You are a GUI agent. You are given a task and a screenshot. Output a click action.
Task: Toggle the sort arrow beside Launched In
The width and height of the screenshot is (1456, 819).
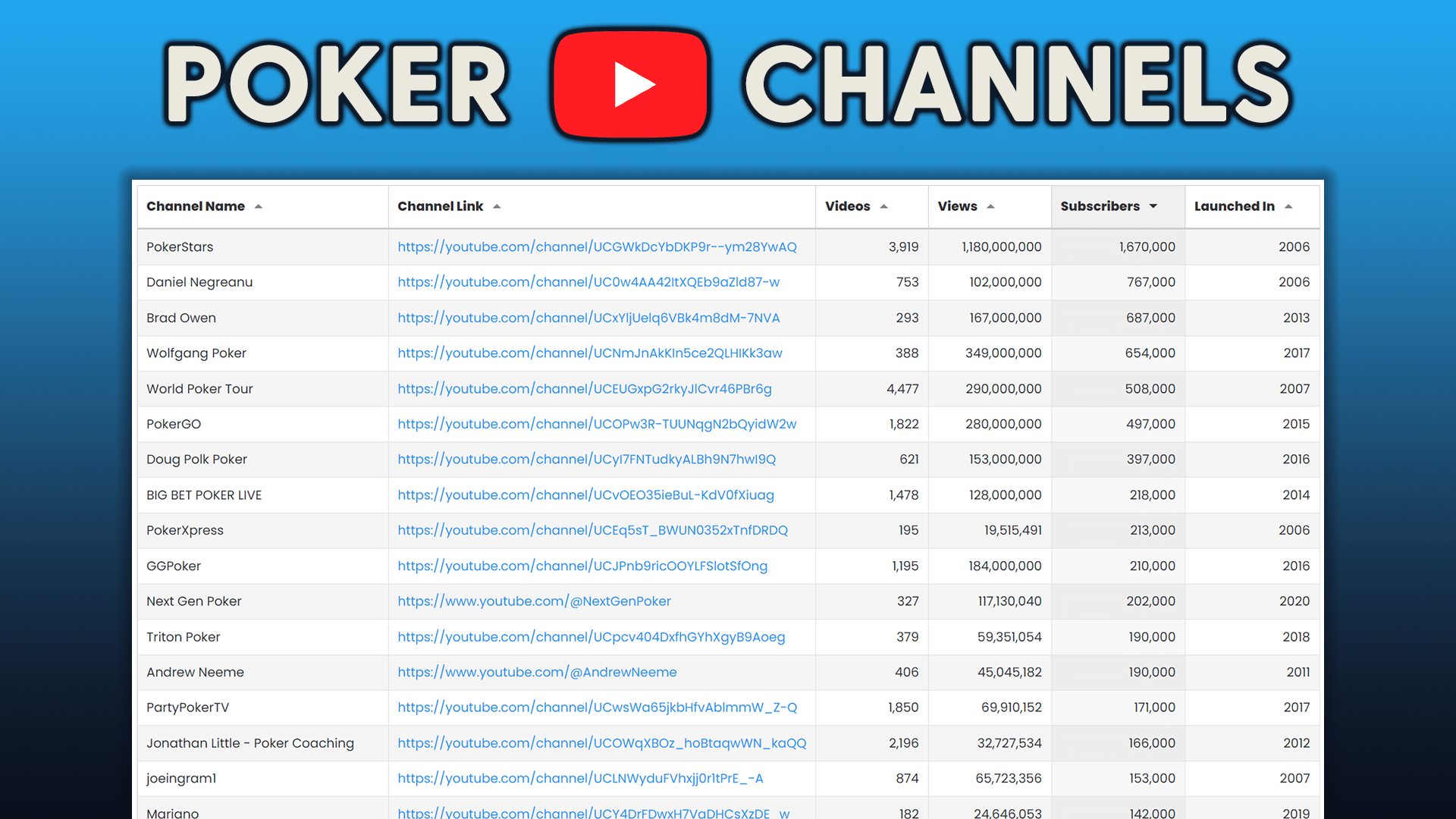click(x=1288, y=206)
